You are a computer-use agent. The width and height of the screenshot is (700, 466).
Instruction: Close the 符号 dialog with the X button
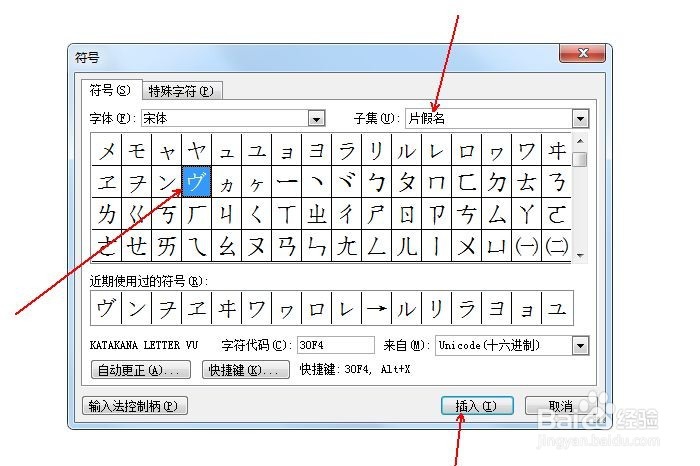[x=582, y=53]
